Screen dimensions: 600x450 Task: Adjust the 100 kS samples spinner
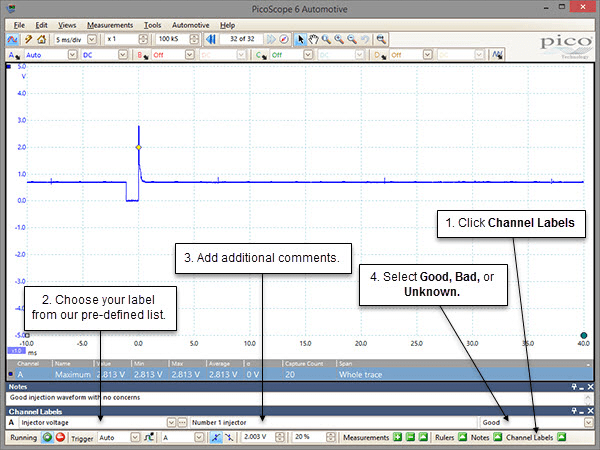tap(194, 39)
